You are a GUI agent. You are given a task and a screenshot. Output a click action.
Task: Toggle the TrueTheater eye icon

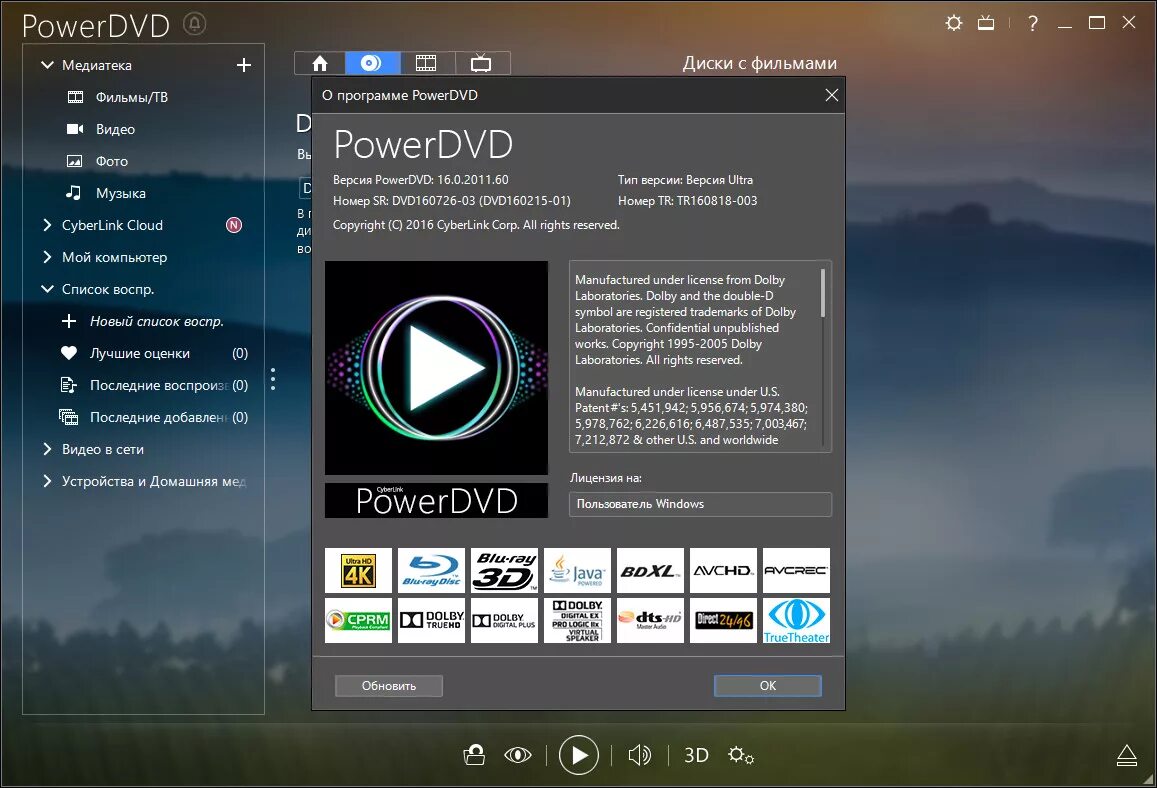pyautogui.click(x=518, y=755)
